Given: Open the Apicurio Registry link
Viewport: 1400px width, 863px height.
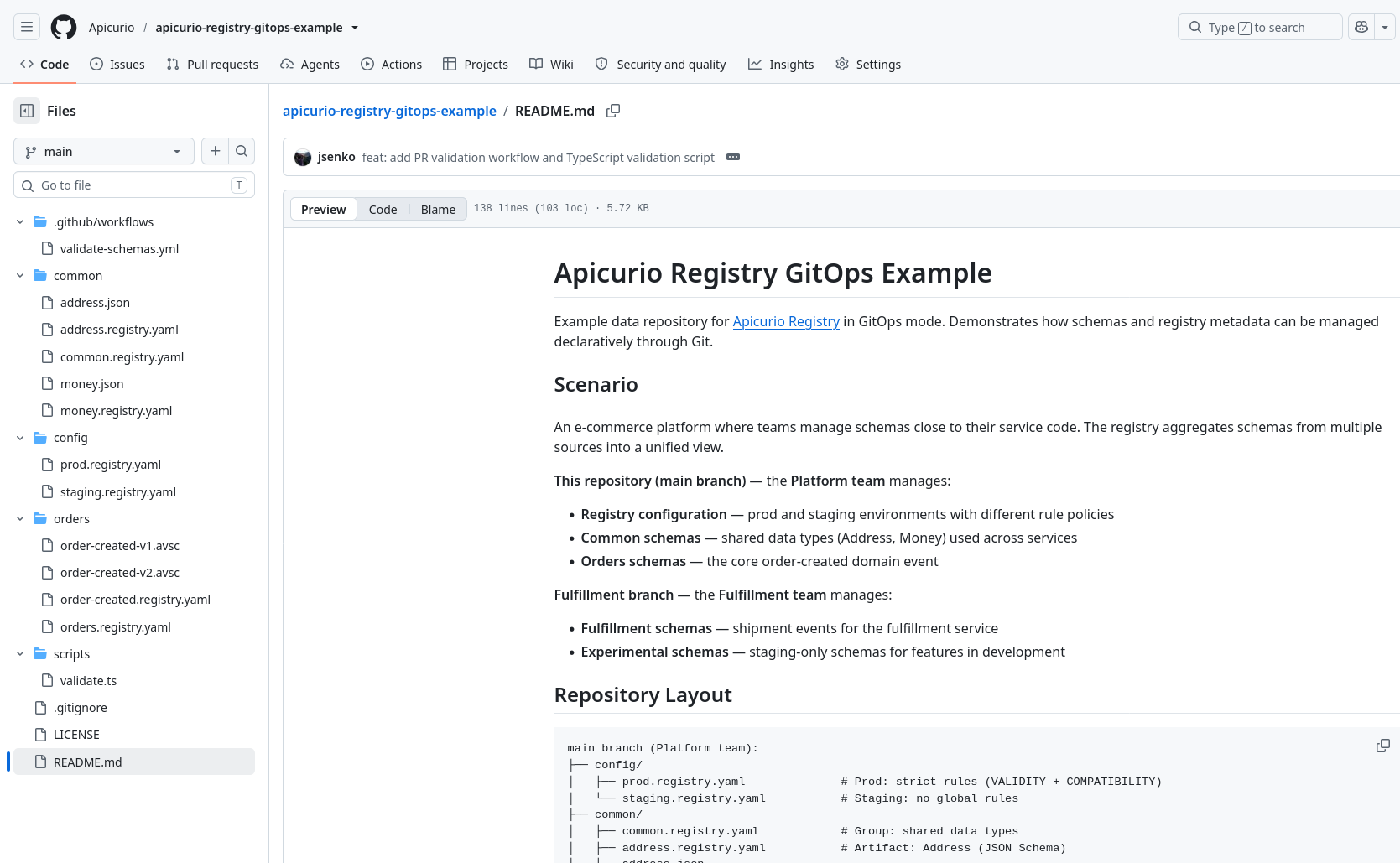Looking at the screenshot, I should tap(786, 321).
